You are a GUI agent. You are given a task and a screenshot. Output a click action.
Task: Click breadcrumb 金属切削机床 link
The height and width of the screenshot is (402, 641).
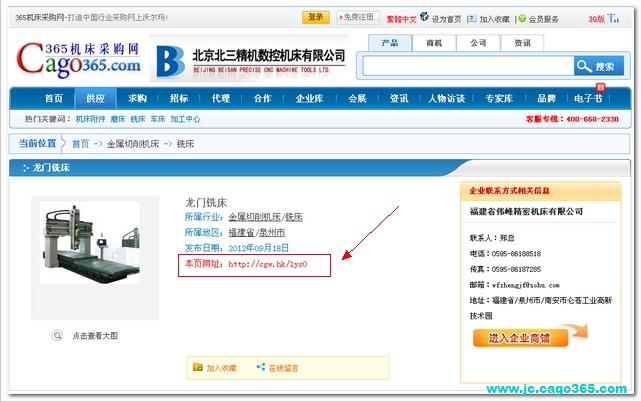(133, 144)
